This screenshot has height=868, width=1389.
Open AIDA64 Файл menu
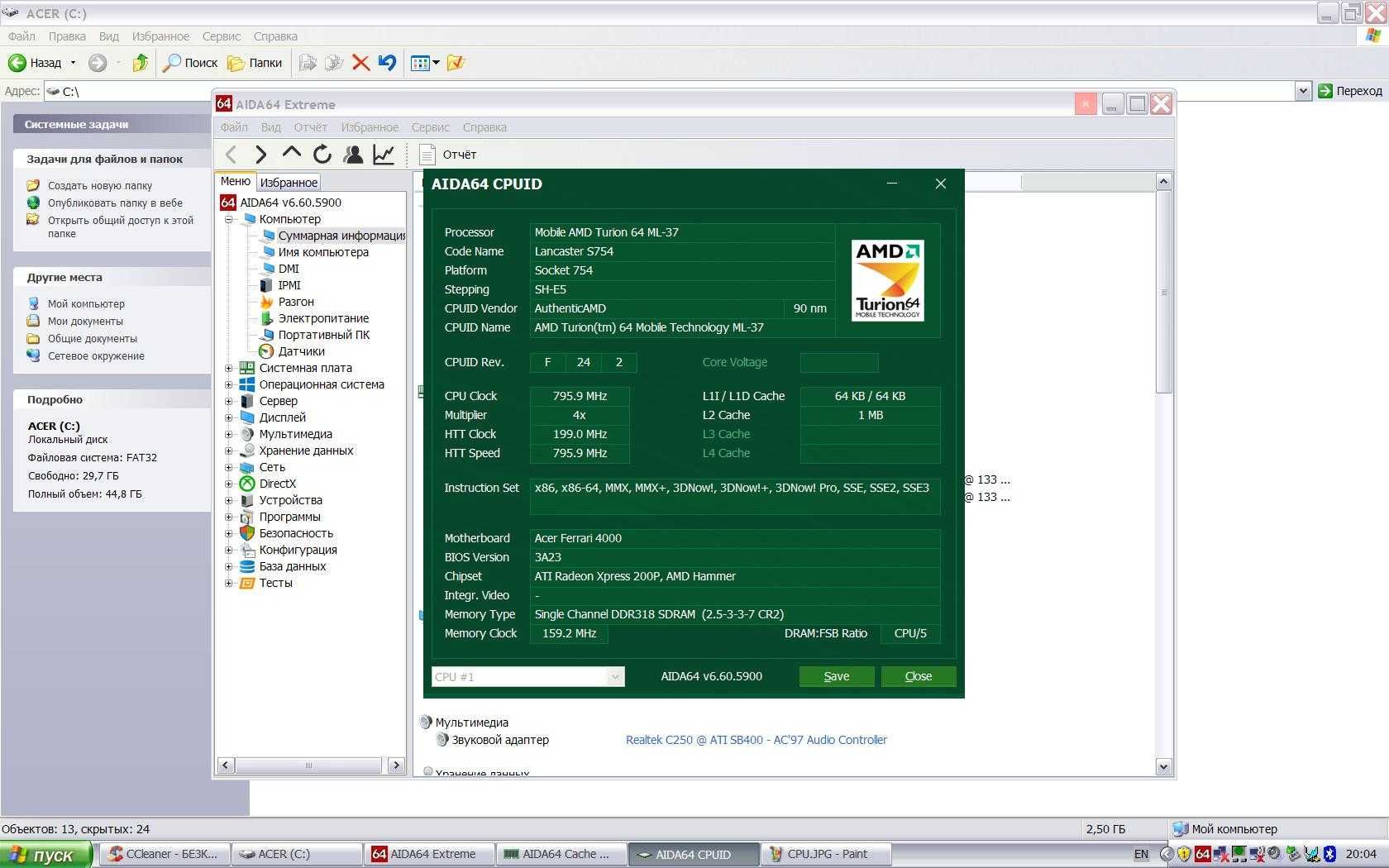(x=234, y=127)
